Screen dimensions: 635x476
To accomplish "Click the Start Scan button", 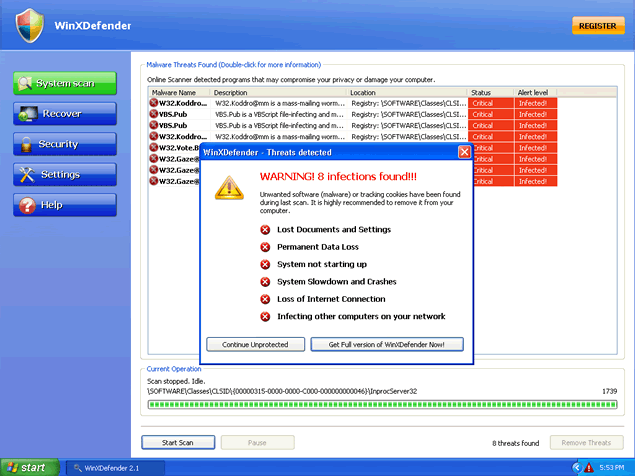I will pyautogui.click(x=178, y=442).
